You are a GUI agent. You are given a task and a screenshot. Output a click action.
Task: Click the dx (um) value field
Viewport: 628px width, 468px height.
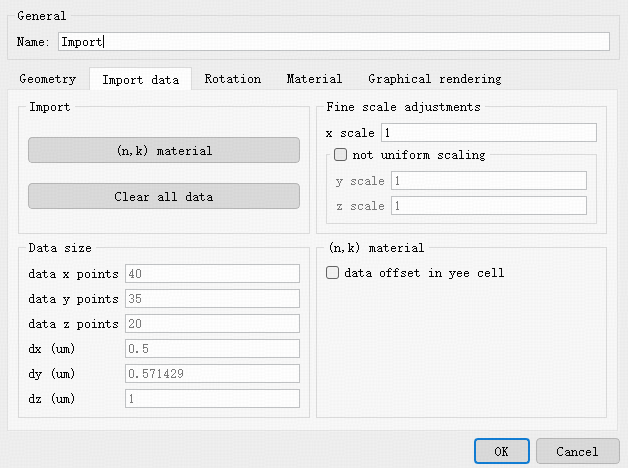point(211,349)
